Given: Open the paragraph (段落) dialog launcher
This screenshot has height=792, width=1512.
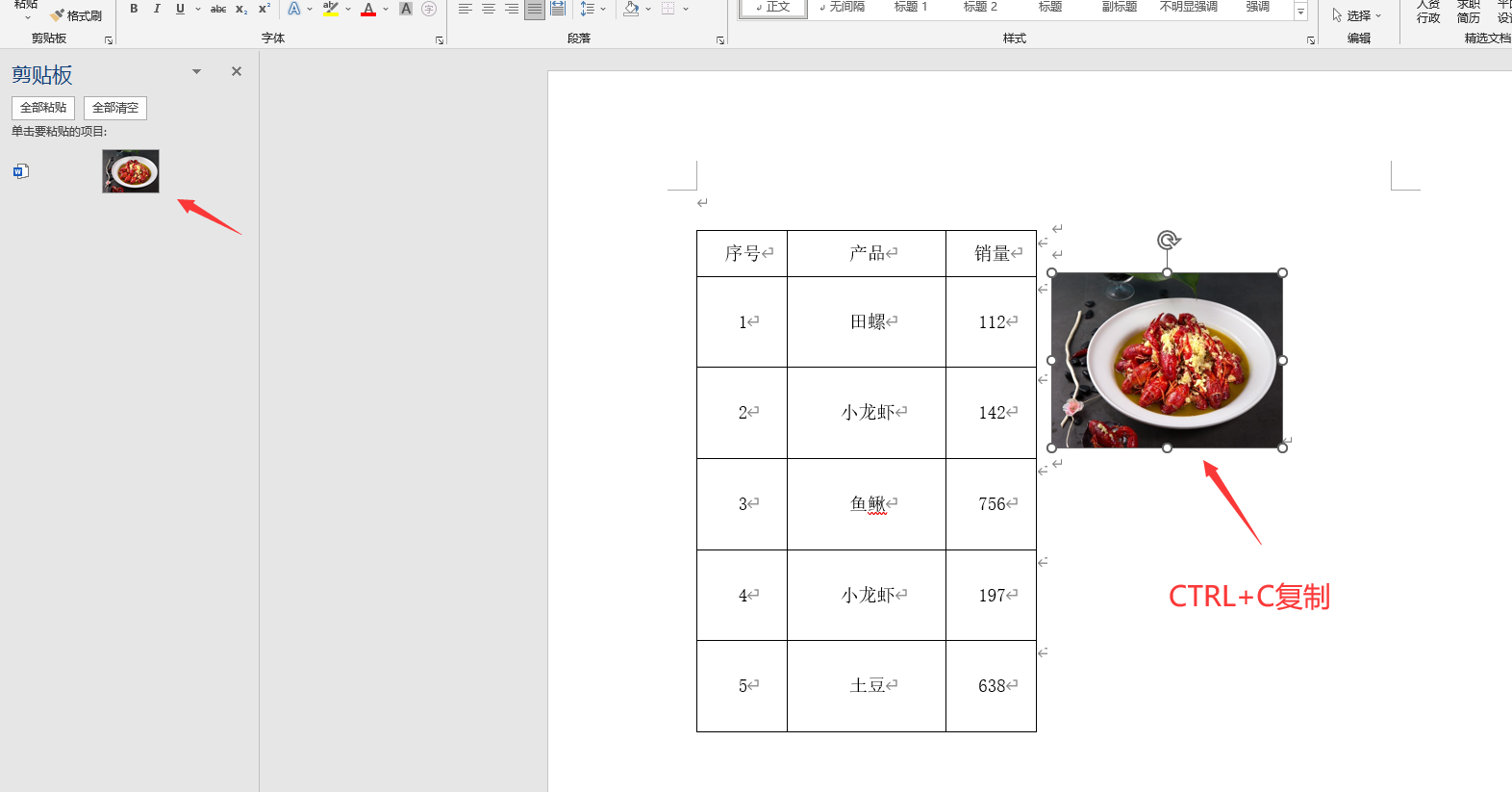Looking at the screenshot, I should tap(720, 40).
